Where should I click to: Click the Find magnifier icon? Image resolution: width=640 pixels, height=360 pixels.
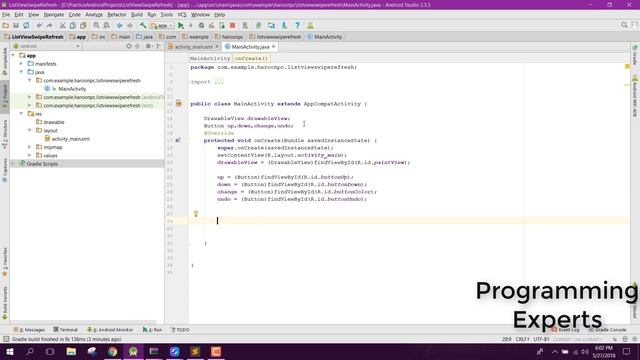tap(96, 25)
